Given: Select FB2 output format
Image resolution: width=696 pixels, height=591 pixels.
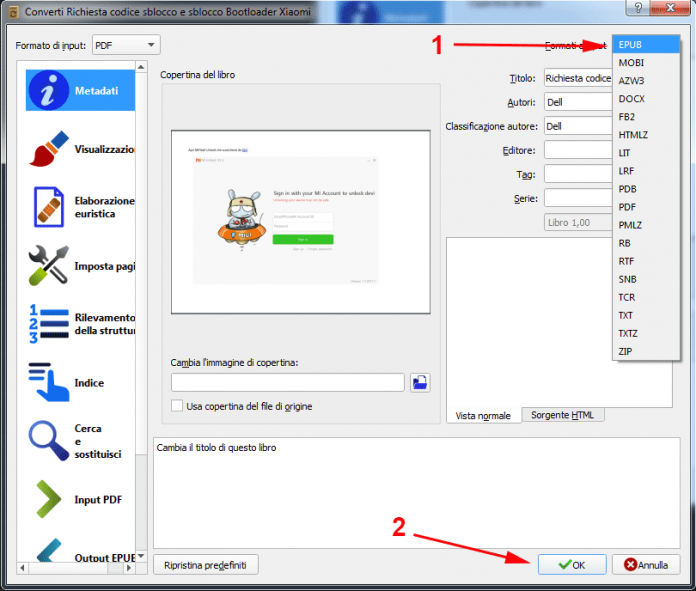Looking at the screenshot, I should pyautogui.click(x=646, y=117).
